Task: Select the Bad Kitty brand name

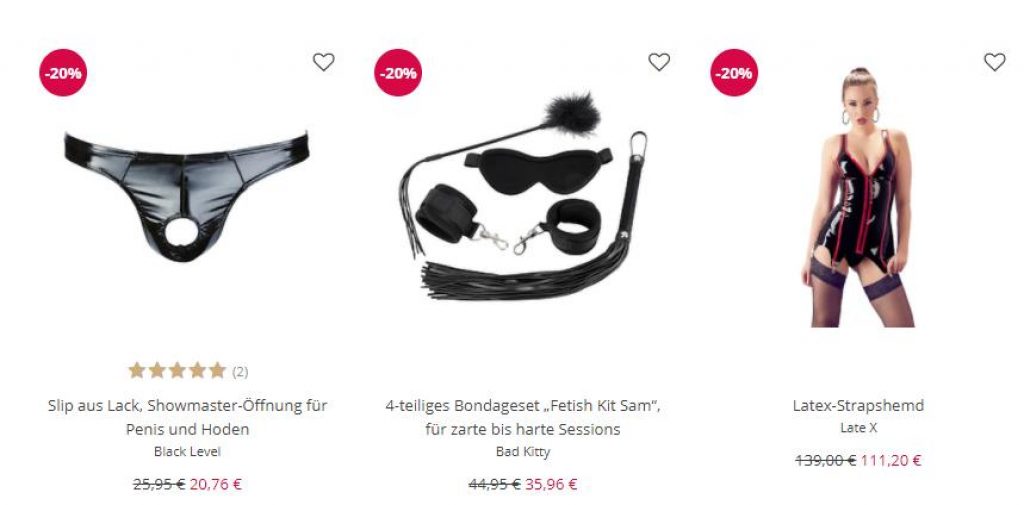Action: pyautogui.click(x=522, y=451)
